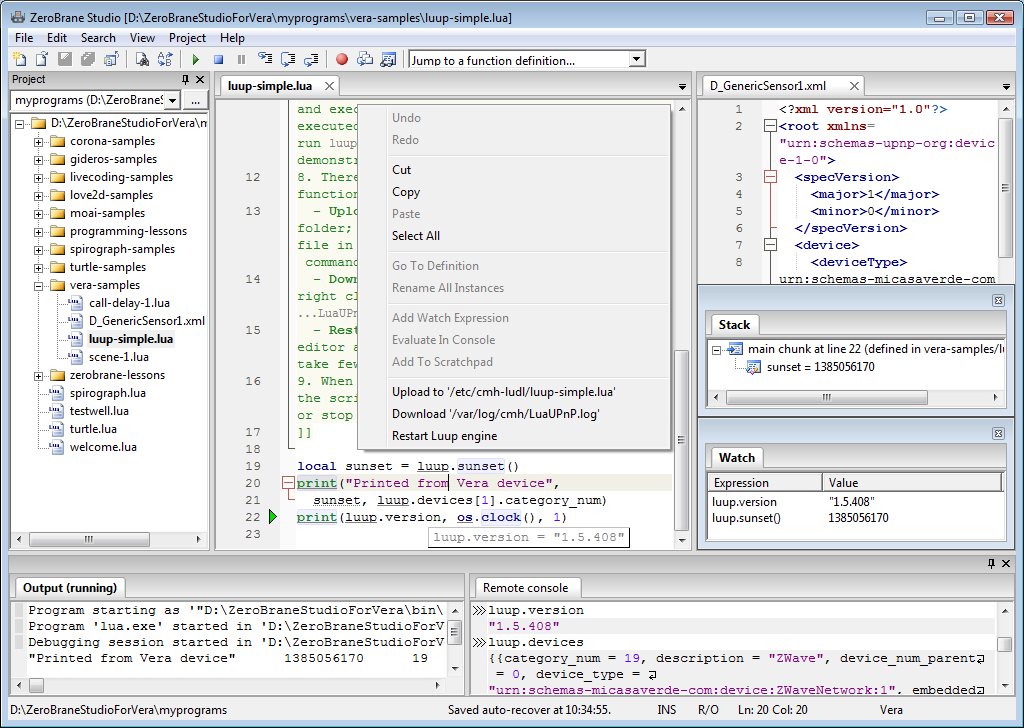Select the Output (running) tab
1024x728 pixels.
coord(70,588)
